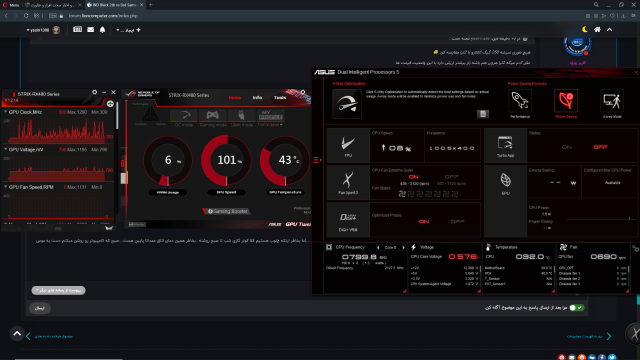Click the forum reply submit button
Viewport: 640px width, 360px height.
(40, 308)
